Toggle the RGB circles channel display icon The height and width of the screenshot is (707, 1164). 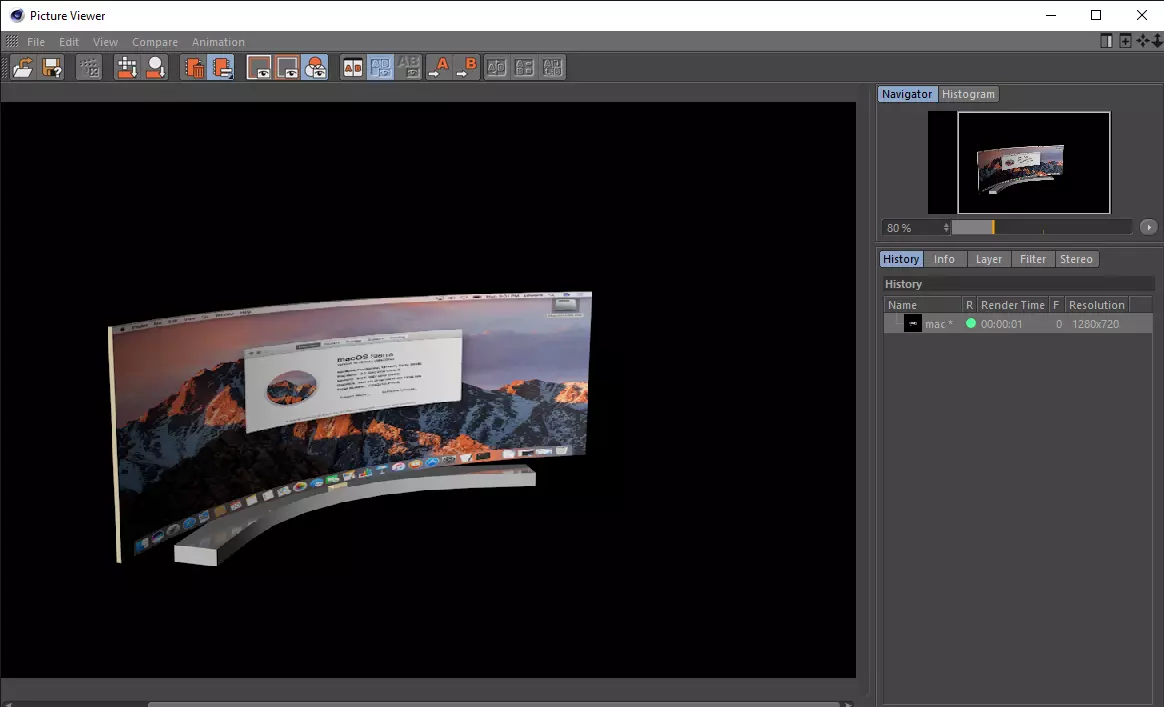(315, 68)
